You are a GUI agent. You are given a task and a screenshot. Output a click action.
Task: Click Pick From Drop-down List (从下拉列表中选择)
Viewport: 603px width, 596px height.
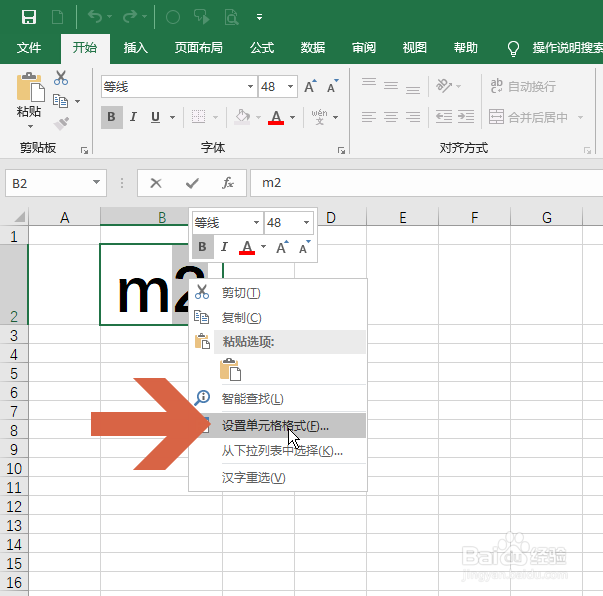click(277, 451)
